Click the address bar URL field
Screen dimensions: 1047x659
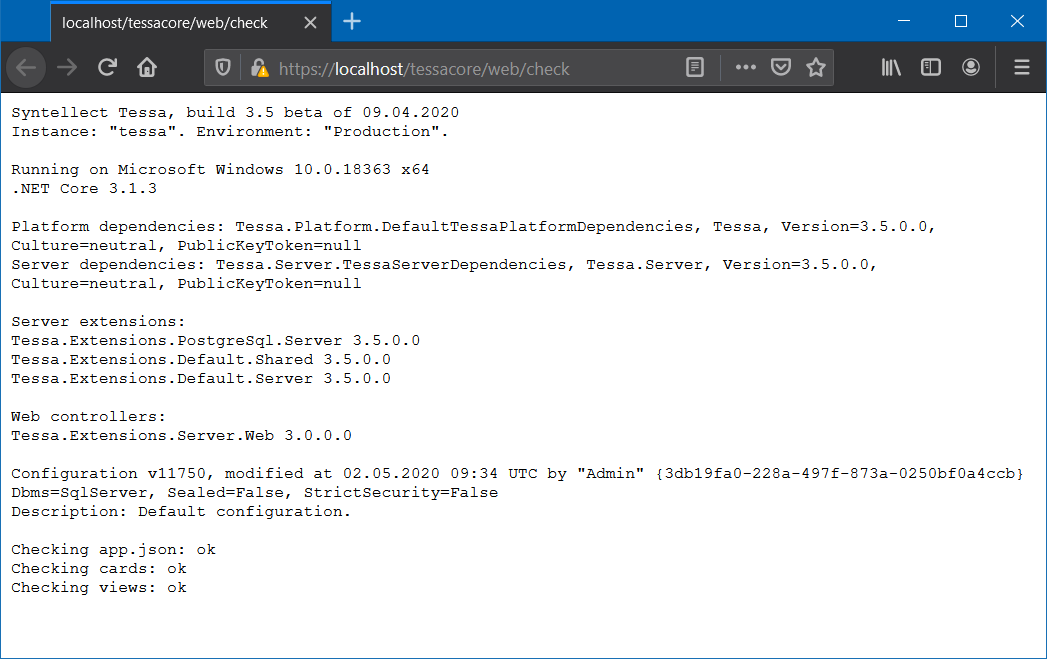point(470,68)
